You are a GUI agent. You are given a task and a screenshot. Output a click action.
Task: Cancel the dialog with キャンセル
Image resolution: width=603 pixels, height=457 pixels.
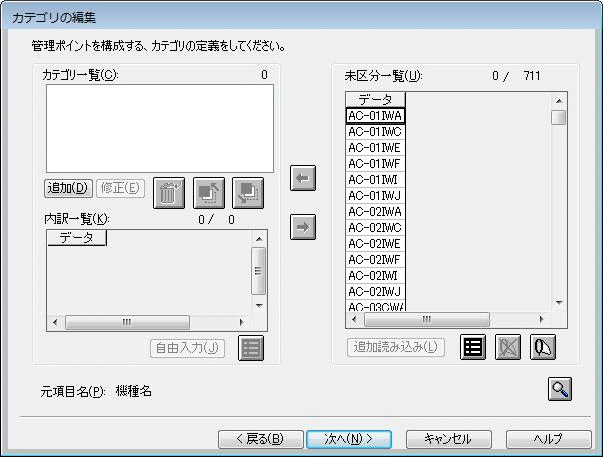[x=447, y=438]
